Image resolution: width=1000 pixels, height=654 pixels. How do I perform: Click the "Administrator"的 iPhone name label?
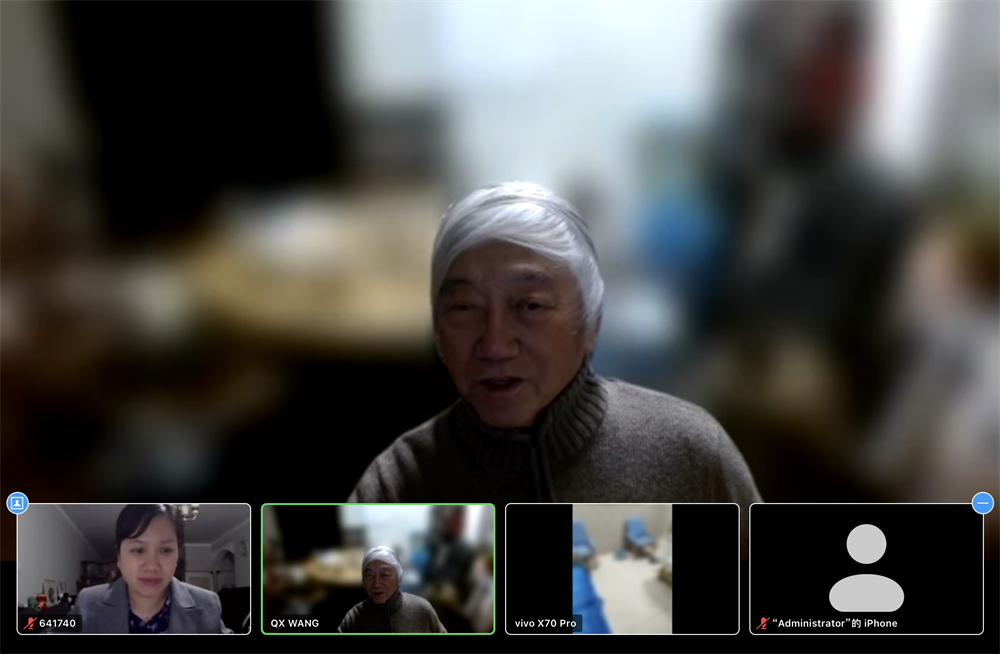pyautogui.click(x=834, y=623)
